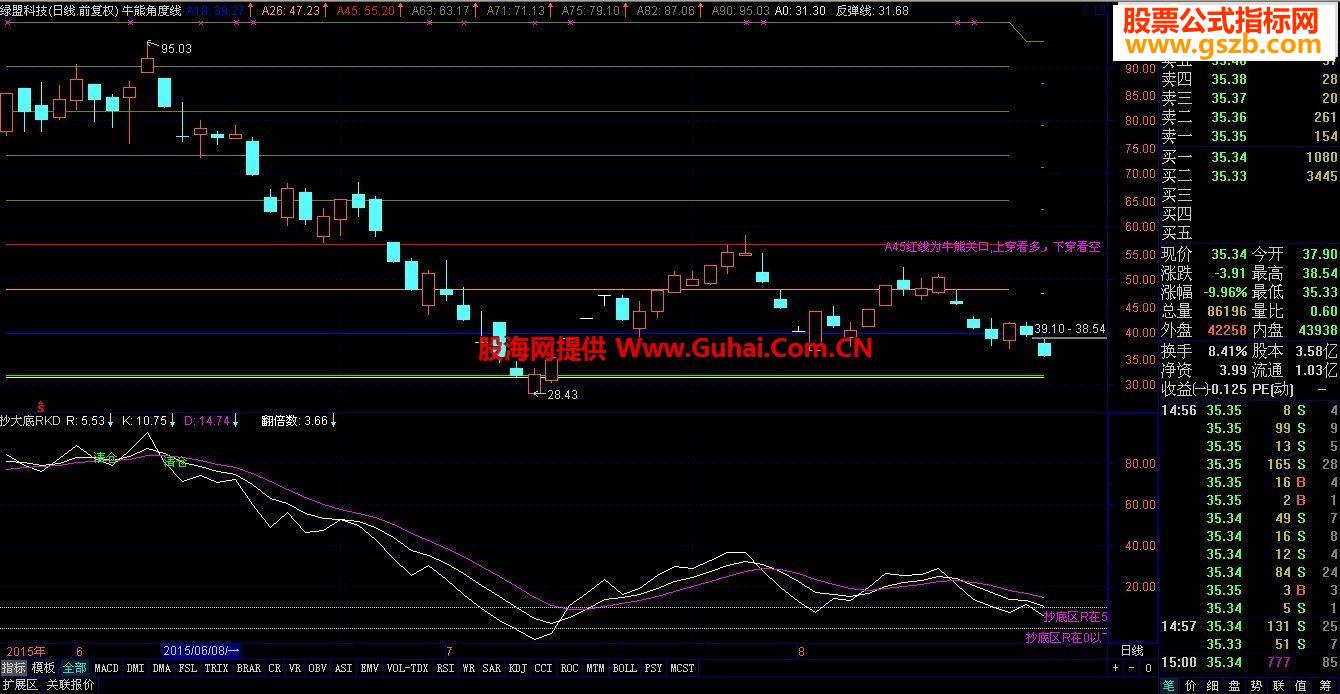
Task: Switch to the 势 trend tab
Action: 1256,685
